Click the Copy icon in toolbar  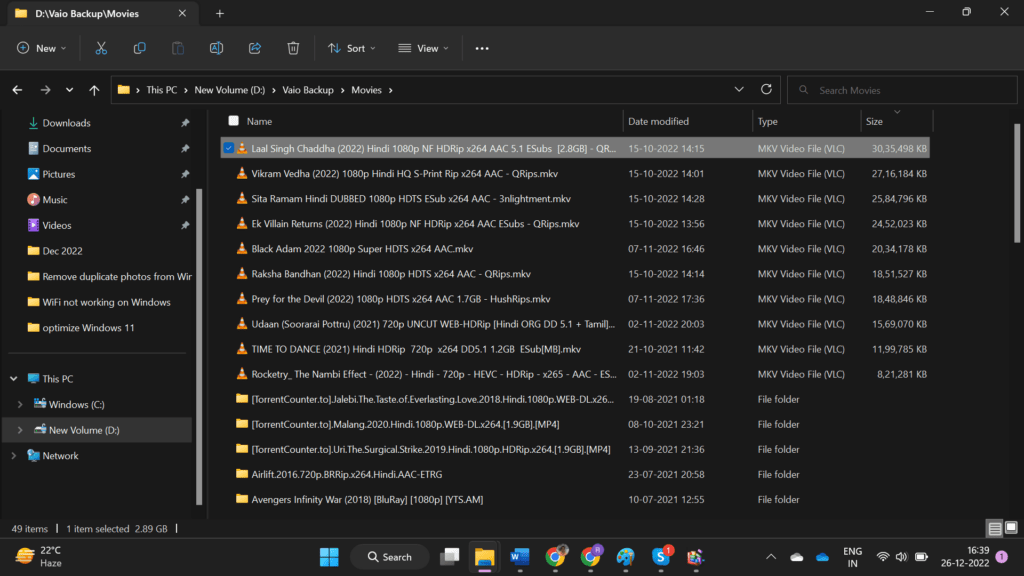pyautogui.click(x=139, y=48)
